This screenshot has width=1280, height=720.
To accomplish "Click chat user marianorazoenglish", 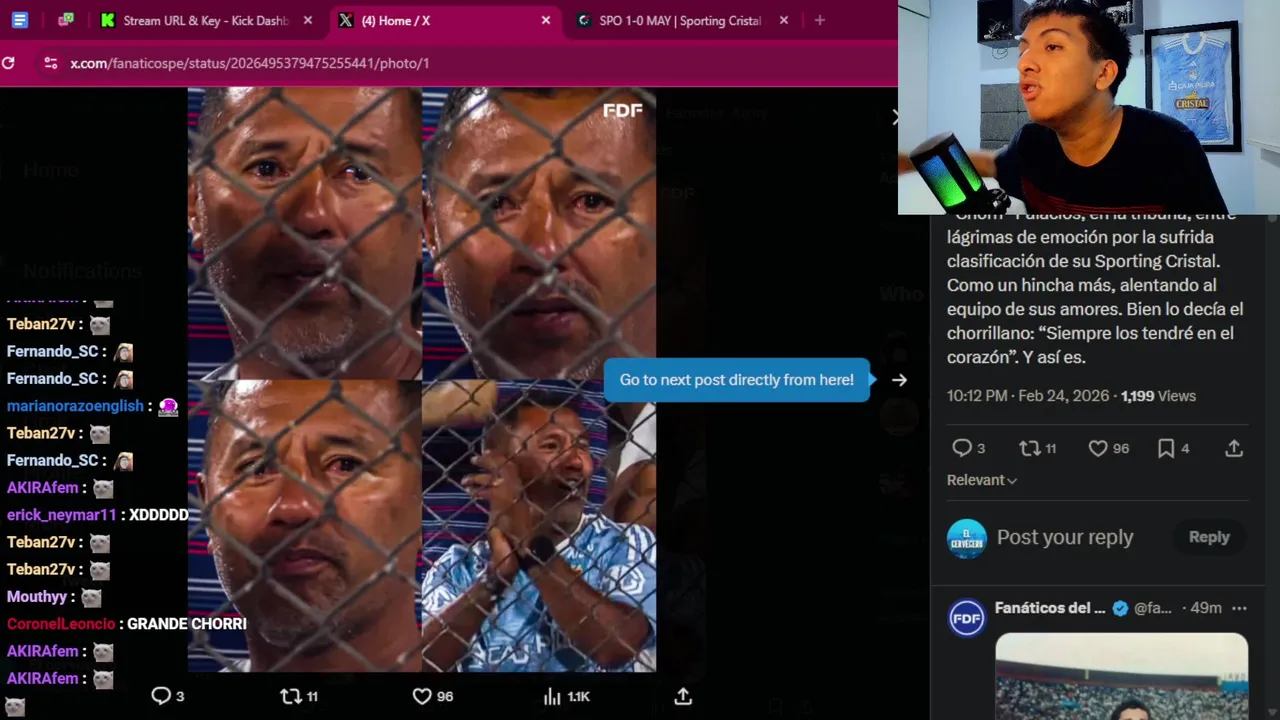I will 75,406.
